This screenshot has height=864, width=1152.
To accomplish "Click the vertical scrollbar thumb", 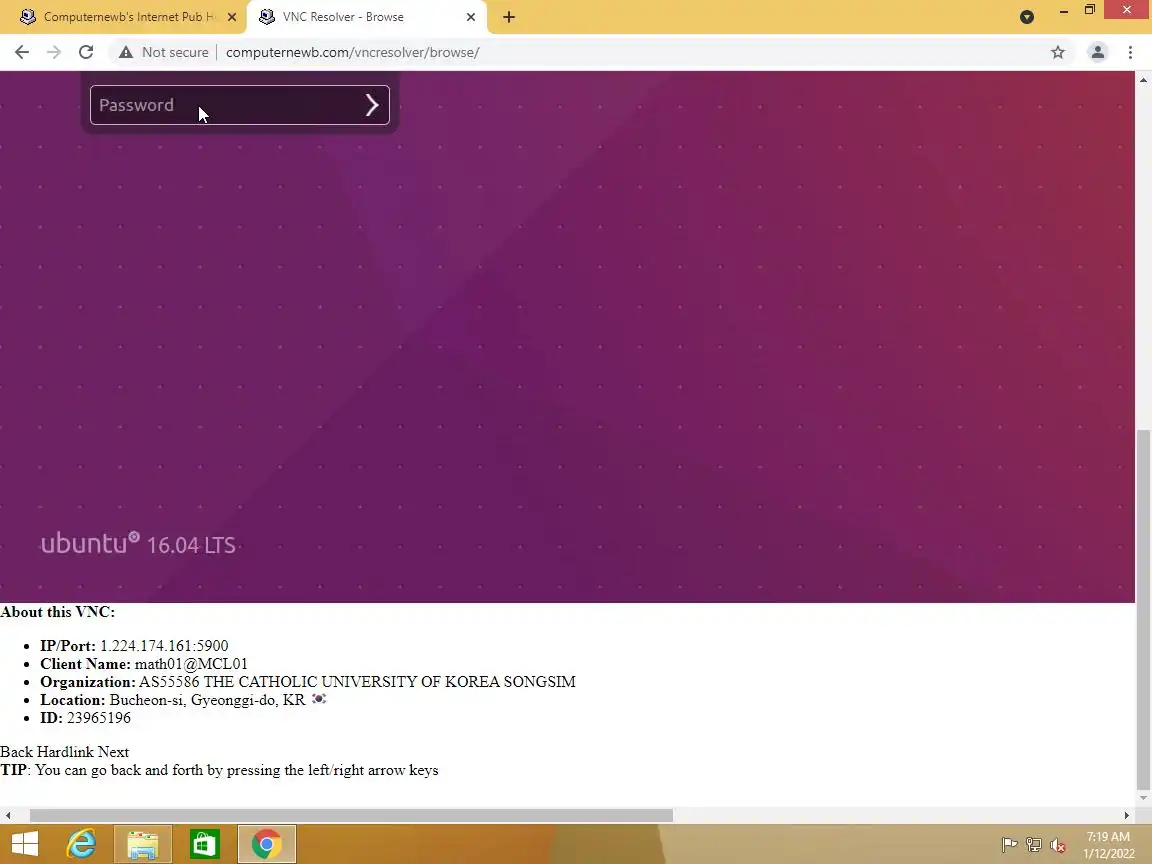I will 1143,609.
